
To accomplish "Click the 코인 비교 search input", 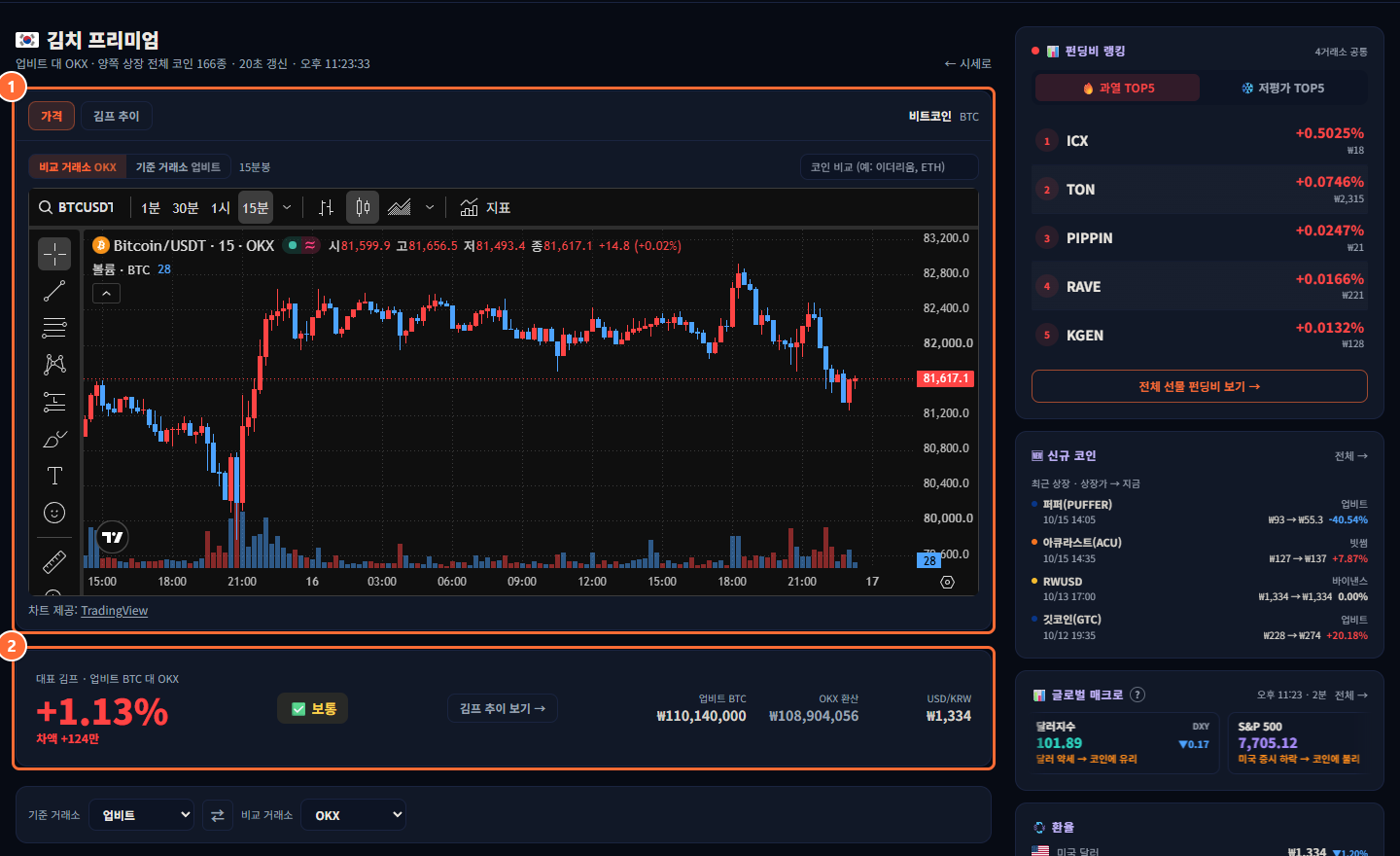I will click(890, 167).
